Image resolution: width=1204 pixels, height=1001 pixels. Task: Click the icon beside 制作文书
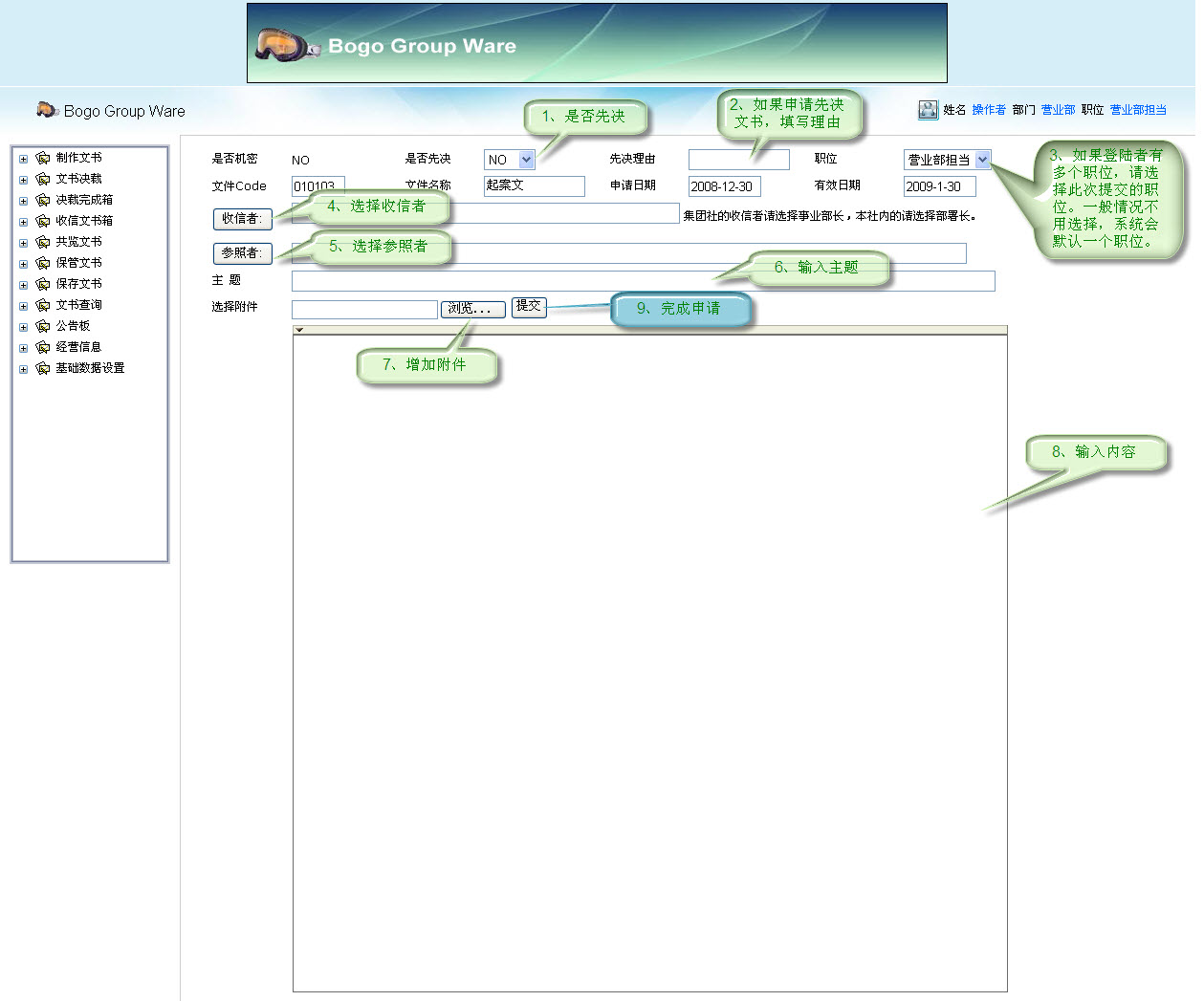click(x=43, y=159)
